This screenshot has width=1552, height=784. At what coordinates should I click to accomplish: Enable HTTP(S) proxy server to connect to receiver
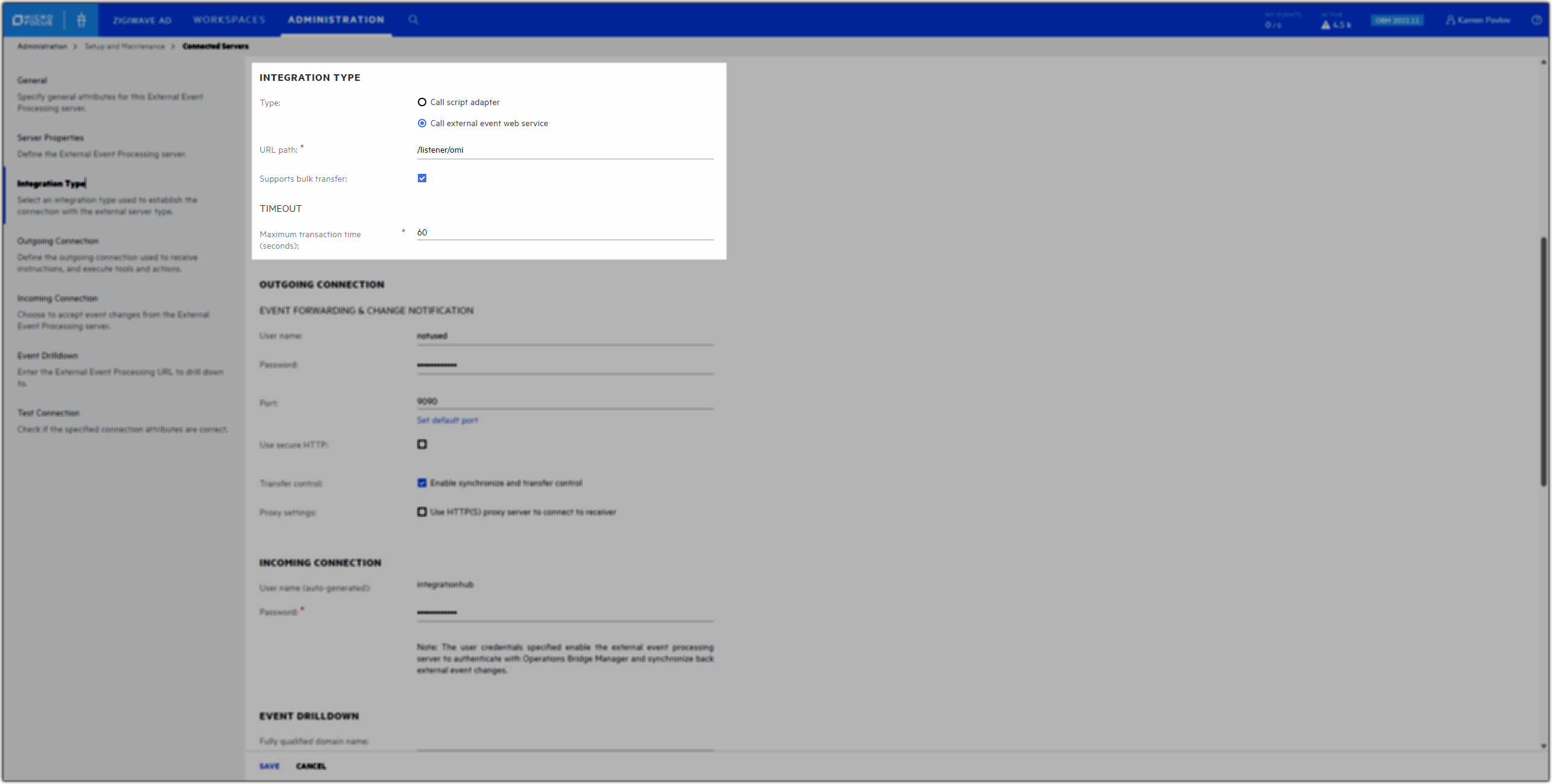[x=422, y=512]
